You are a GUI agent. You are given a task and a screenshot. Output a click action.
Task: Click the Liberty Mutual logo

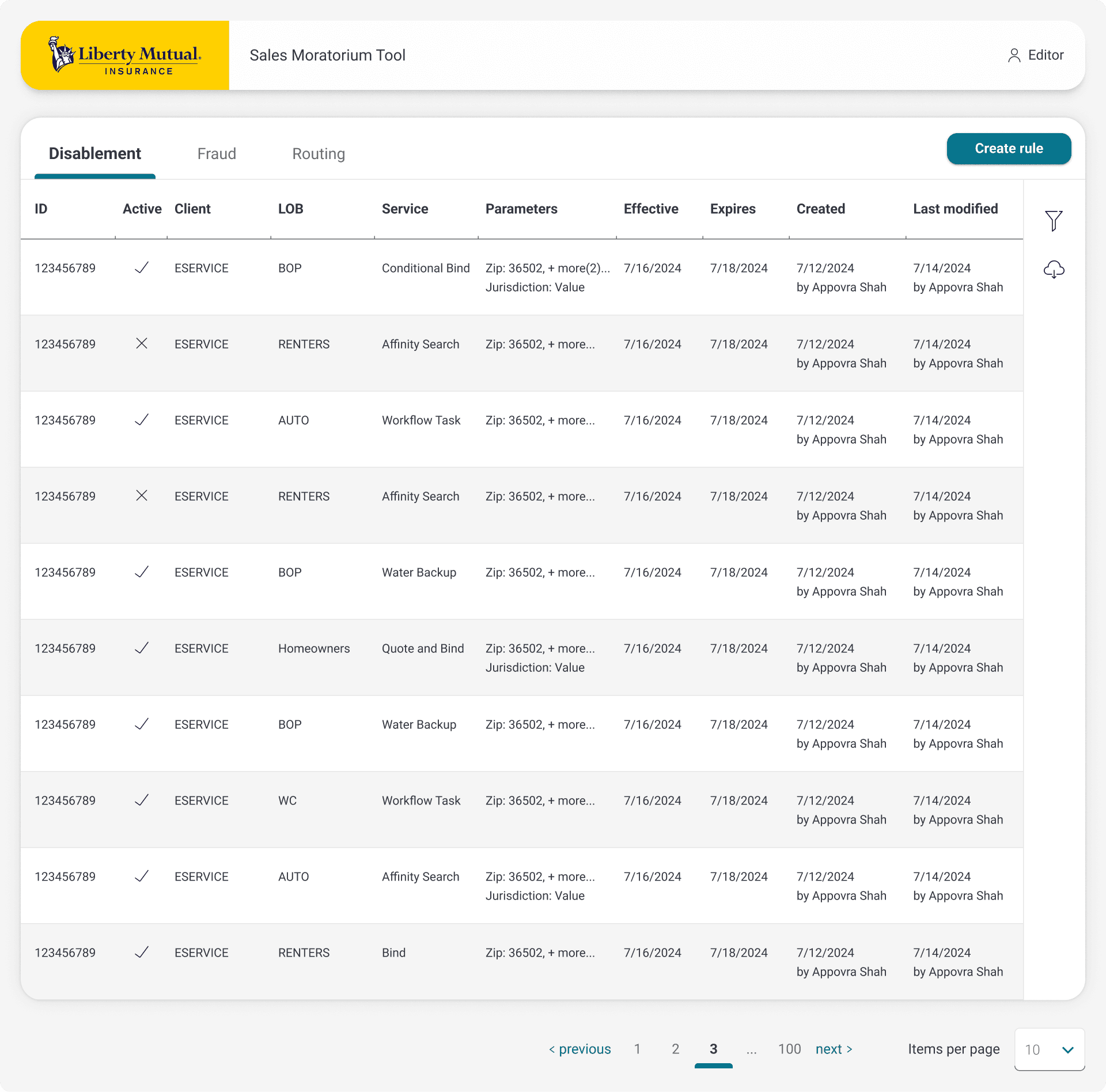[125, 55]
